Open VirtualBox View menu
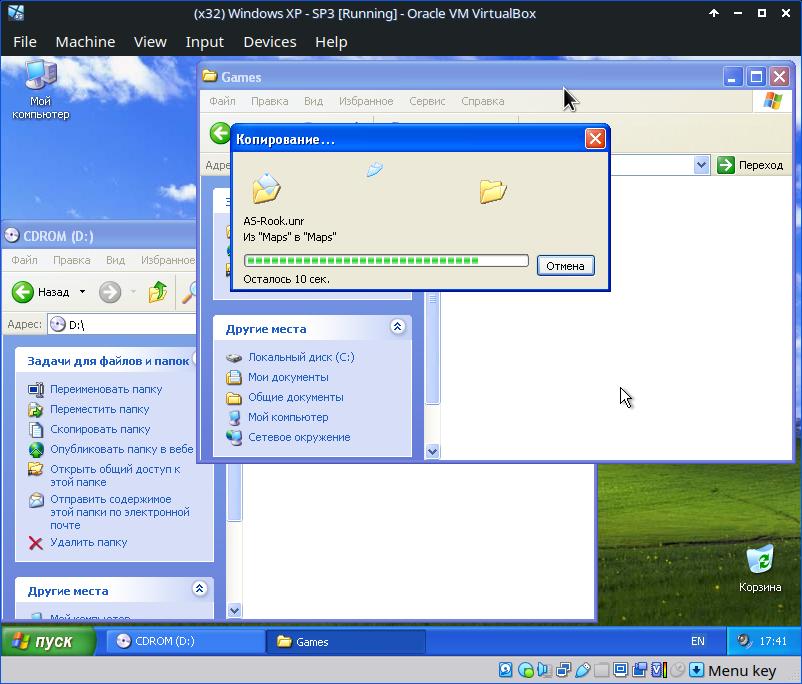Image resolution: width=802 pixels, height=684 pixels. [150, 41]
